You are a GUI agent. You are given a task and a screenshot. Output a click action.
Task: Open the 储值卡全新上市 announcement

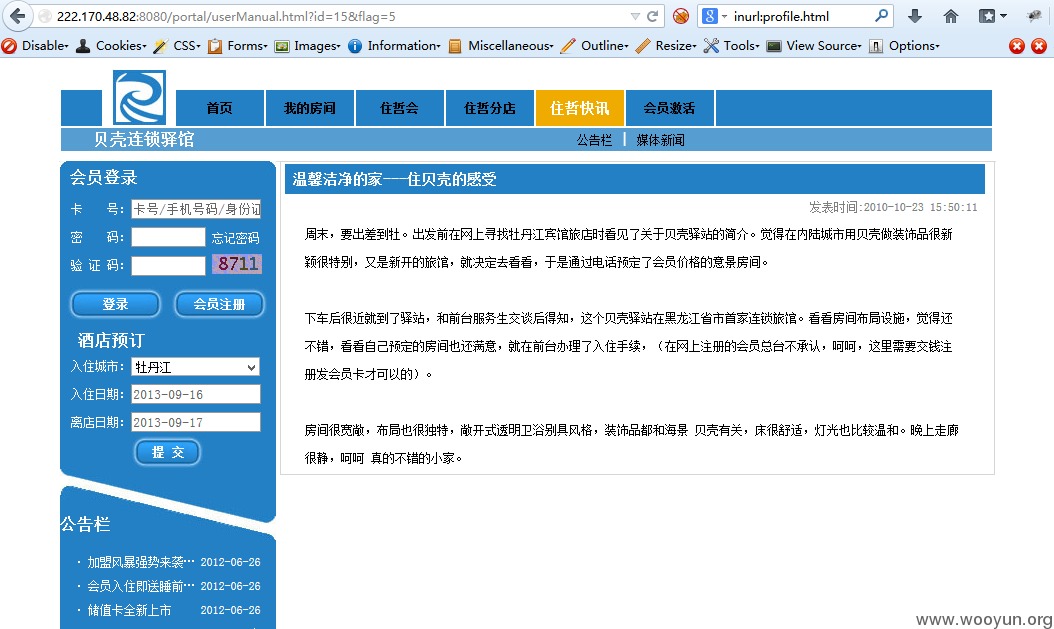129,610
